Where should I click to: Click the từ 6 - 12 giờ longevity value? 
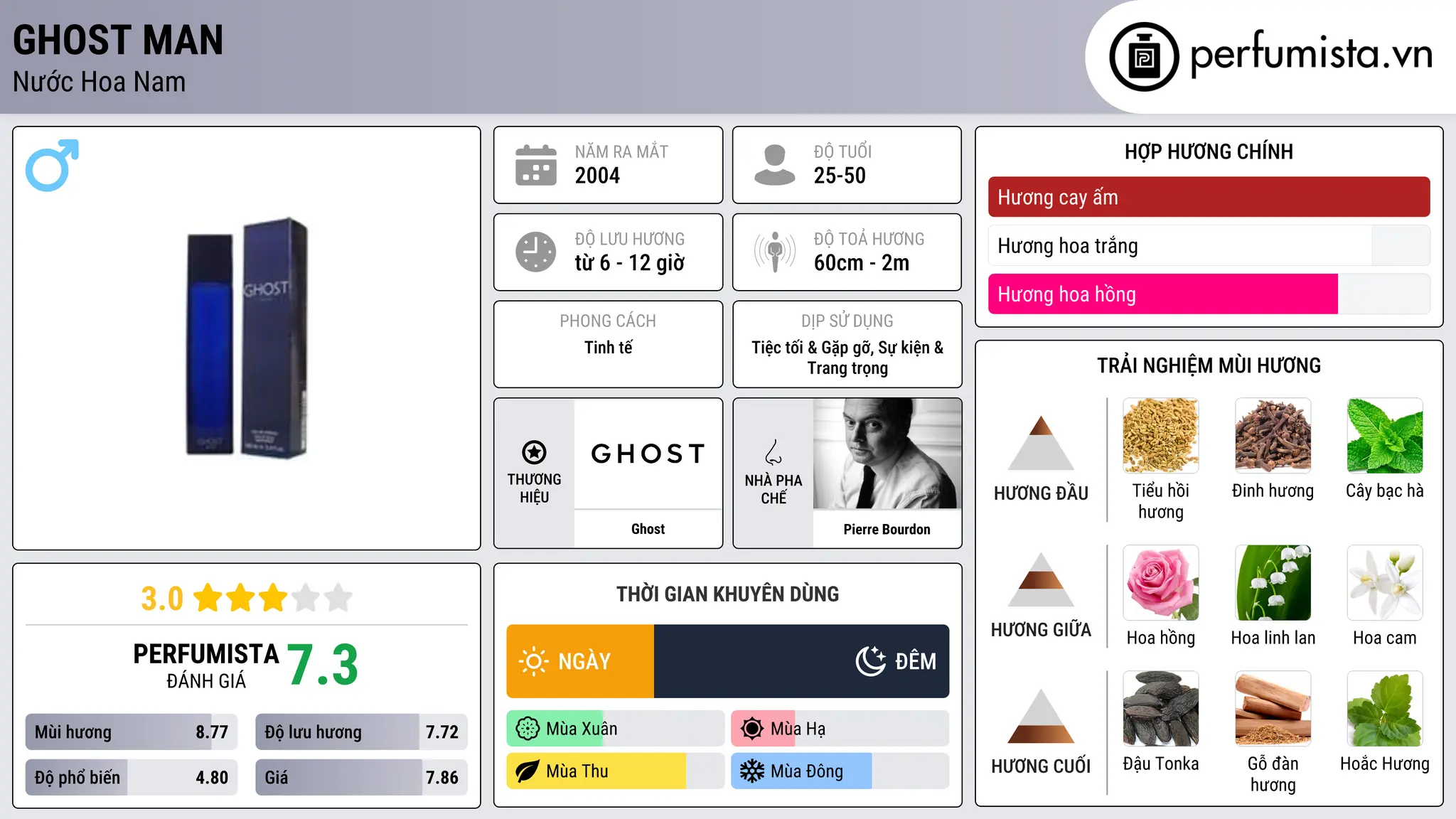point(630,263)
